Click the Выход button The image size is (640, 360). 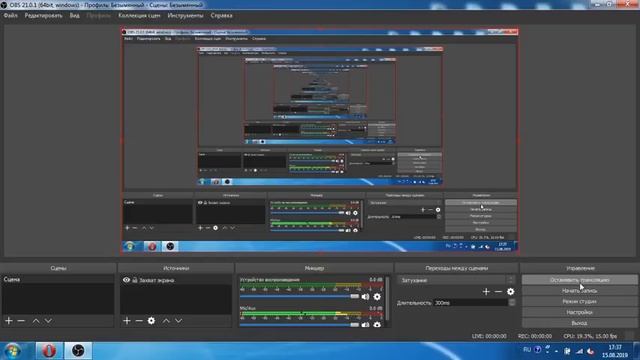point(579,323)
